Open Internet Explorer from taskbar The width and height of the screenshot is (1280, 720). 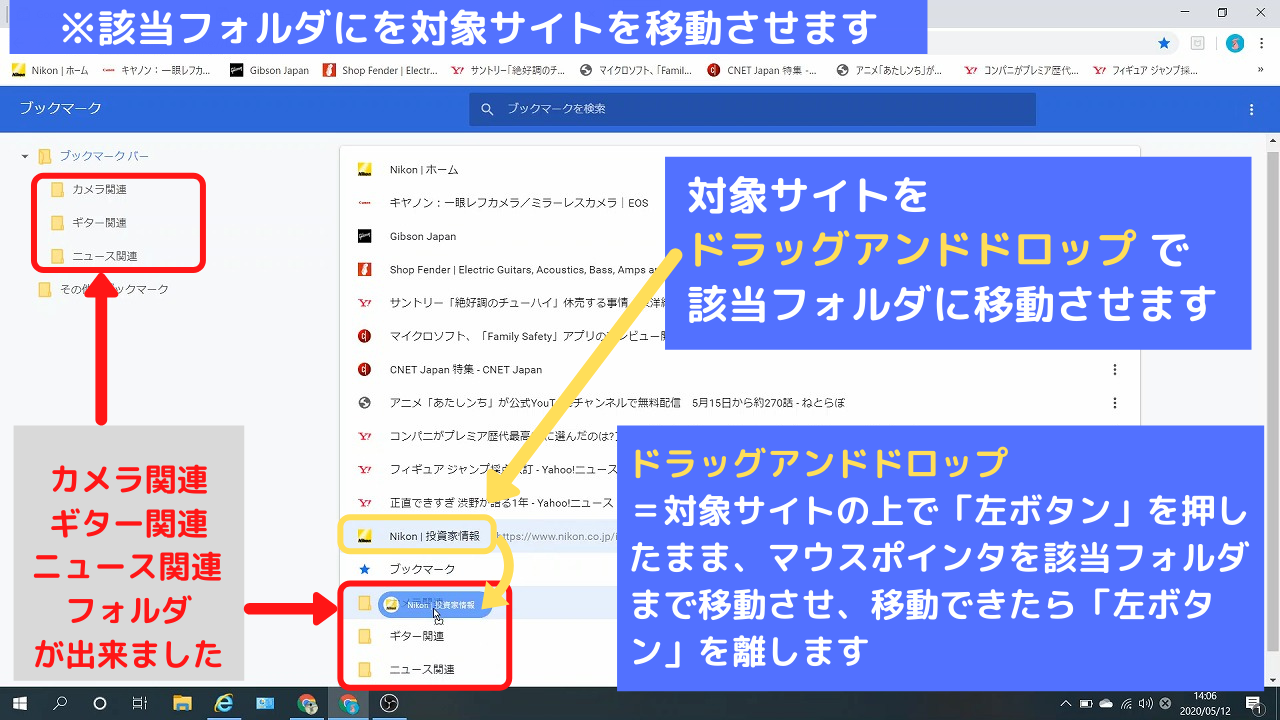[224, 703]
